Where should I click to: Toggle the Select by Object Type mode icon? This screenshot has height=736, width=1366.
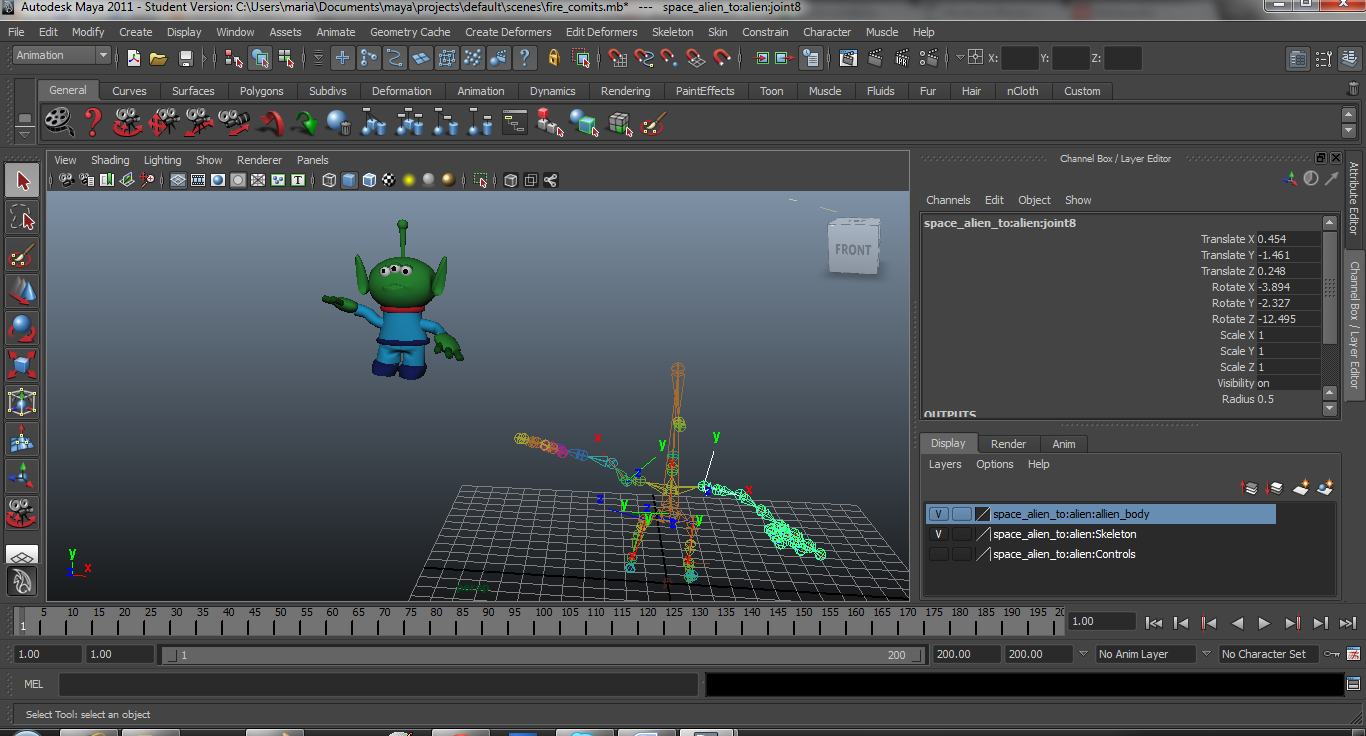(x=260, y=58)
